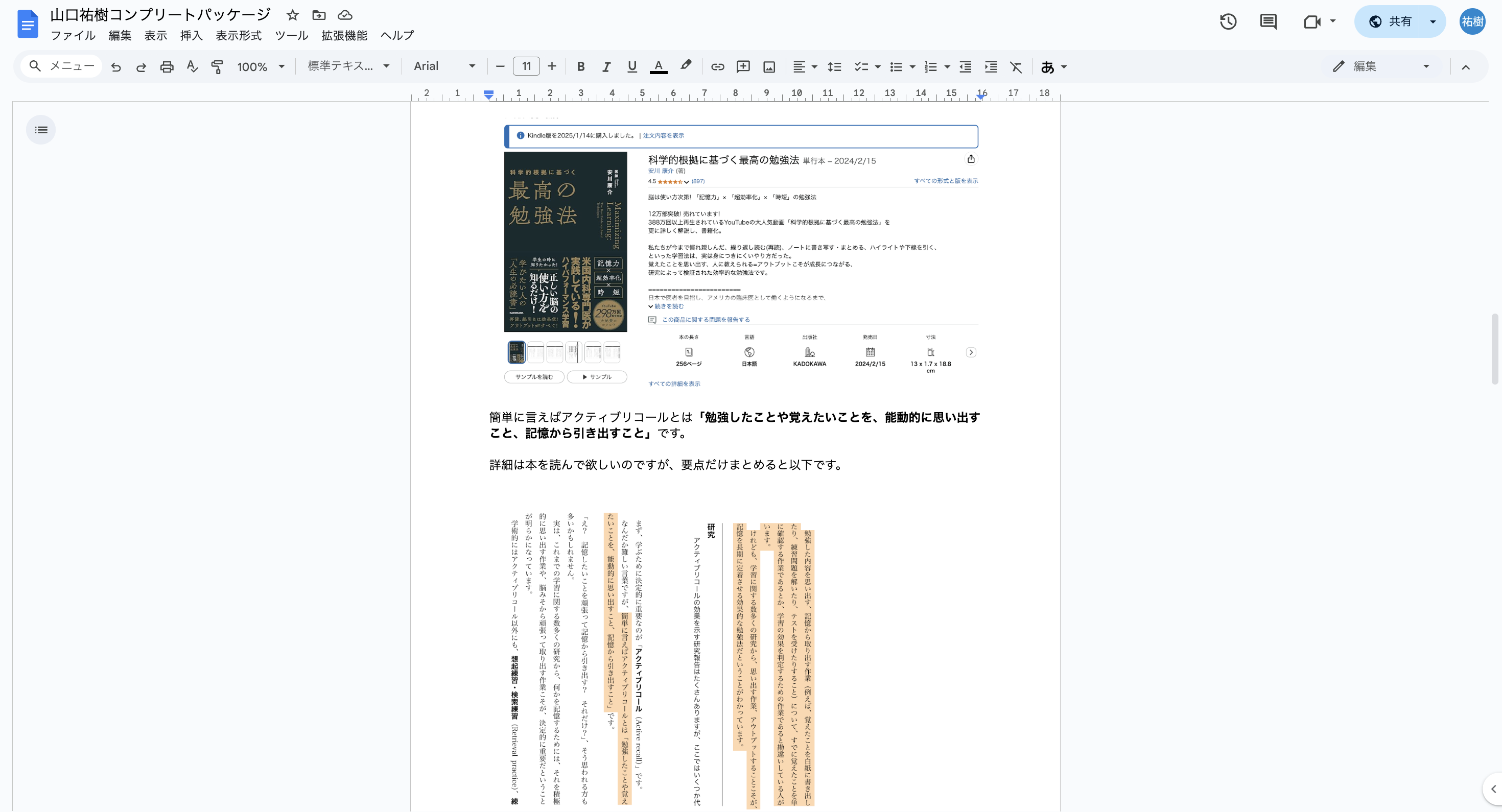
Task: Expand the 編集 editing mode dropdown
Action: (1381, 66)
